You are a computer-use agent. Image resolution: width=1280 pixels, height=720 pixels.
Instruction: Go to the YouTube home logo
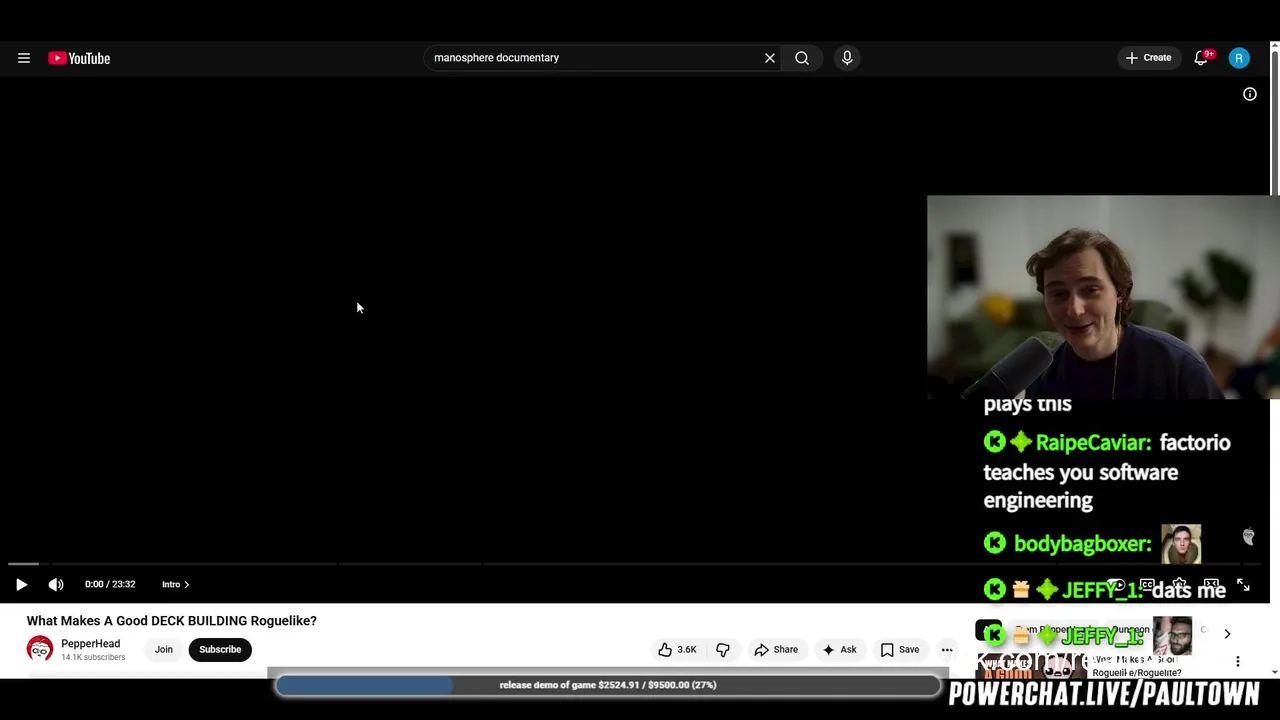79,58
